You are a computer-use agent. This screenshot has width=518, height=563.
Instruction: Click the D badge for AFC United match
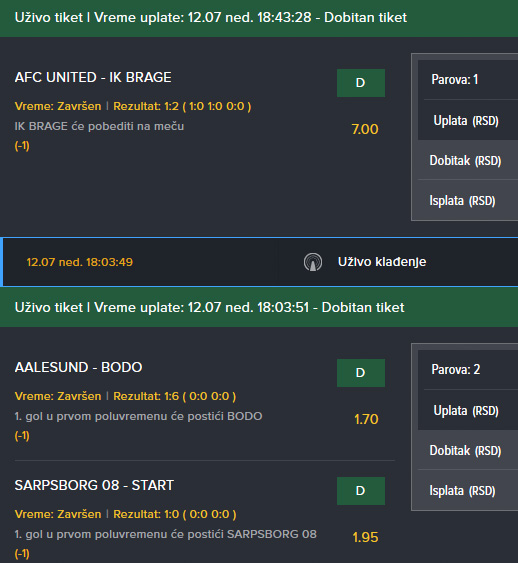tap(361, 83)
